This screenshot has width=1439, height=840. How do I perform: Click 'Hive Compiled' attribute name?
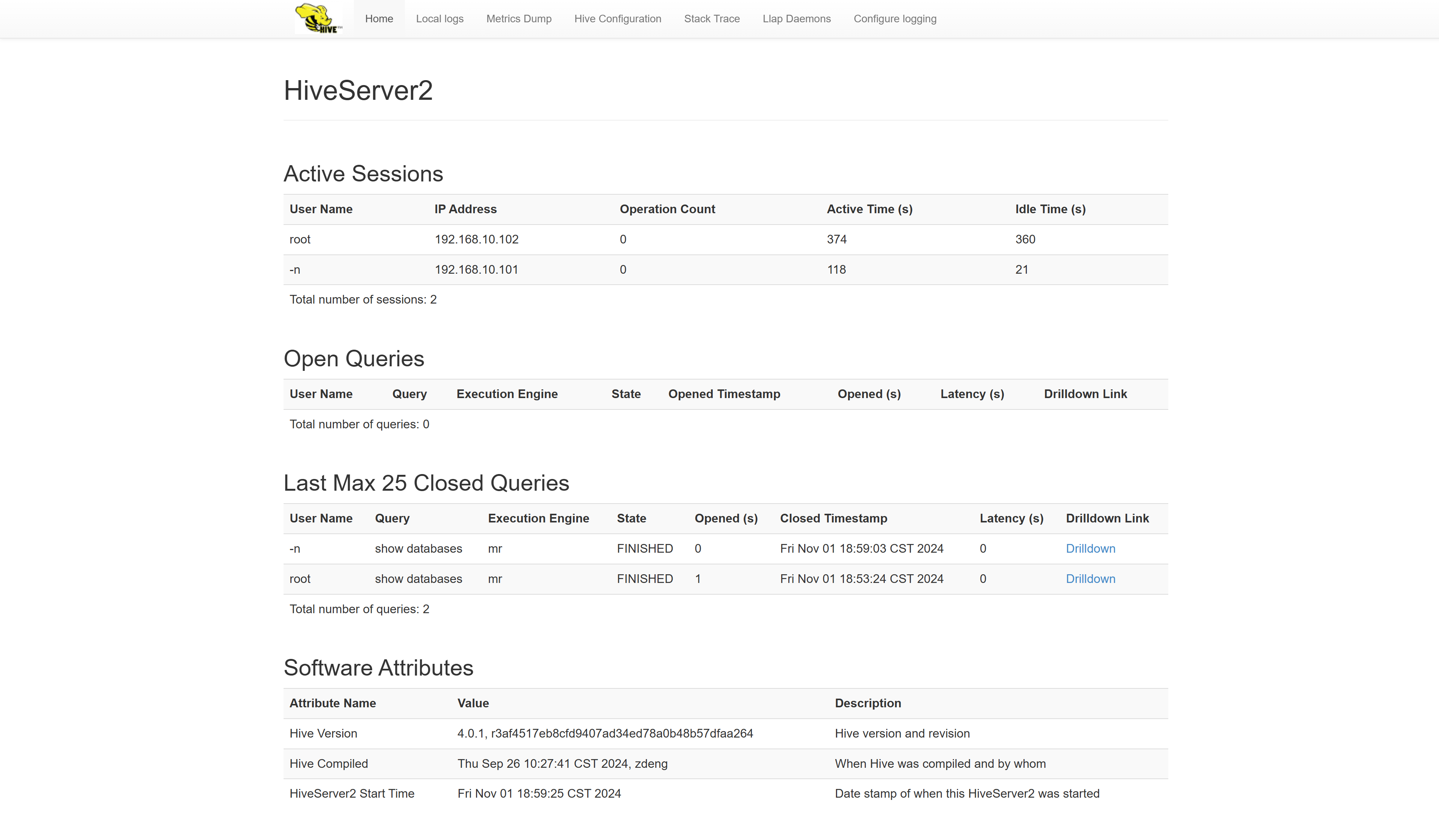pos(329,764)
